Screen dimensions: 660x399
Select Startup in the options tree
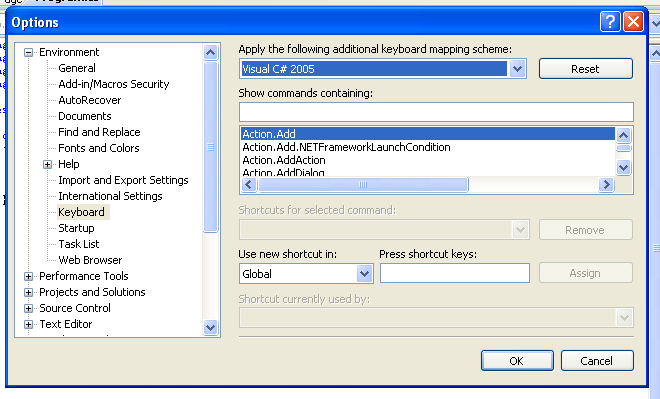tap(76, 228)
